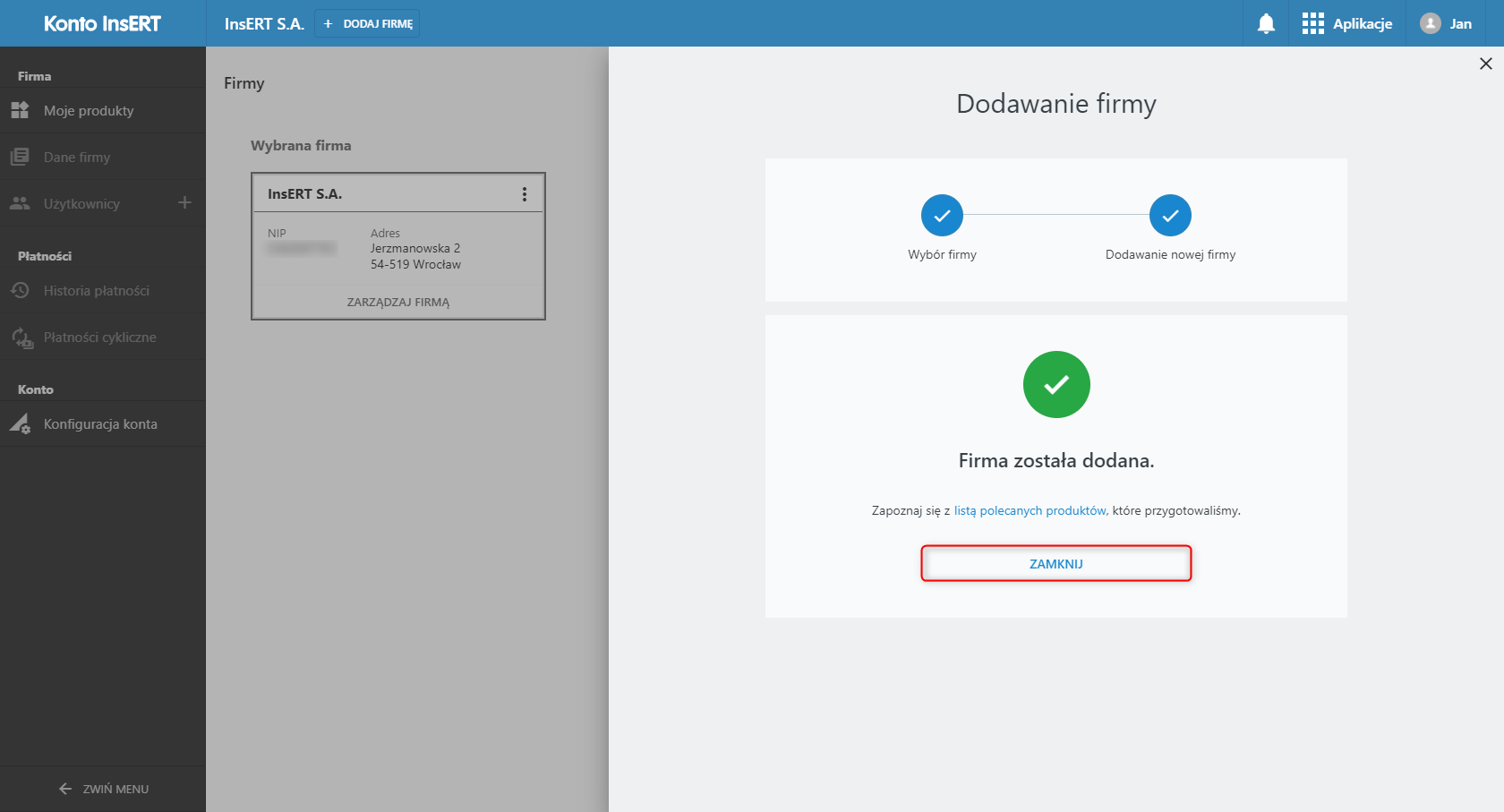The height and width of the screenshot is (812, 1504).
Task: Click the Dodawanie firmy panel heading
Action: coord(1056,104)
